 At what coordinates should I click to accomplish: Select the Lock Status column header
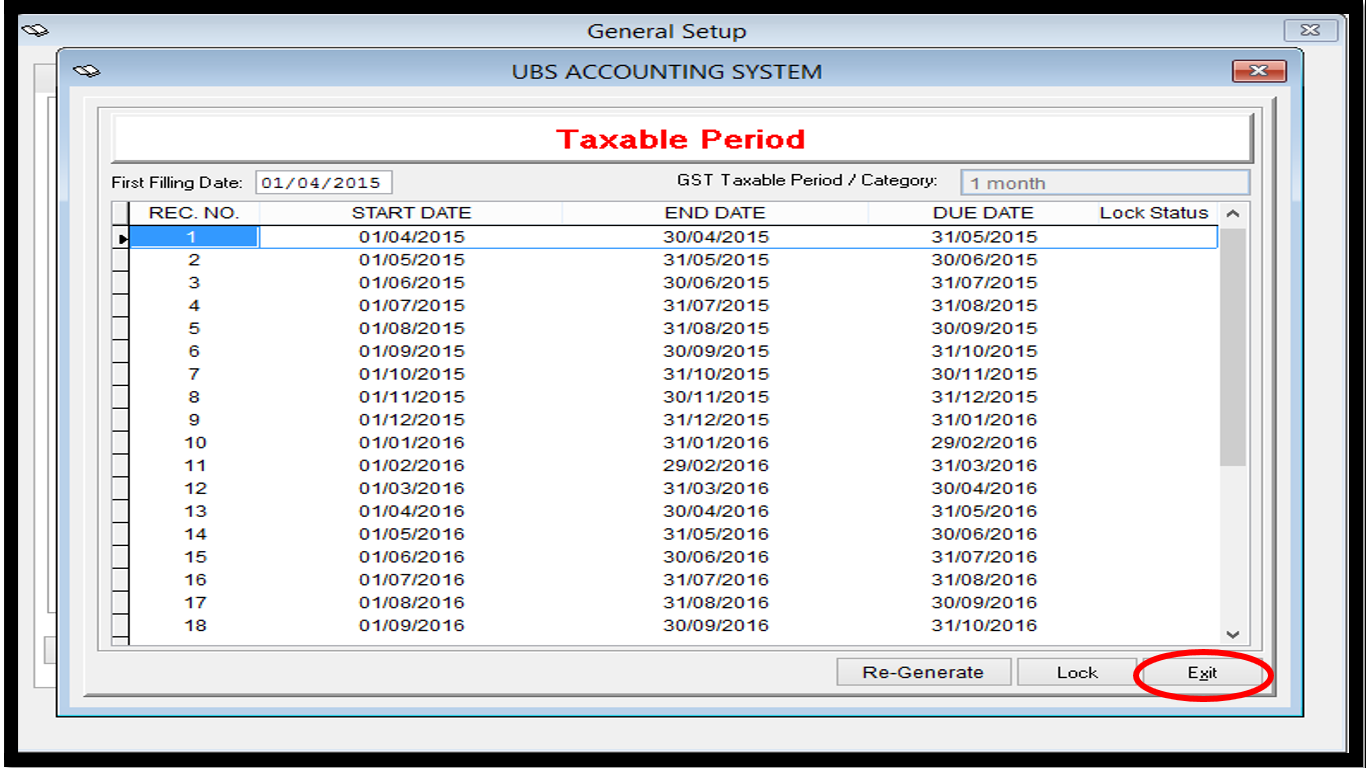click(1154, 213)
